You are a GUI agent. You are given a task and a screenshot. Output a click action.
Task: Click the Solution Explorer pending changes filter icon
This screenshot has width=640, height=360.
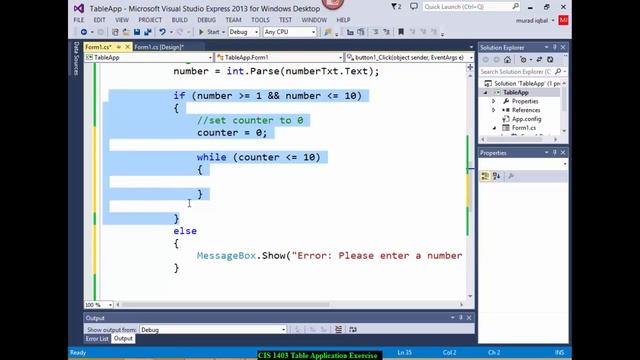click(523, 60)
